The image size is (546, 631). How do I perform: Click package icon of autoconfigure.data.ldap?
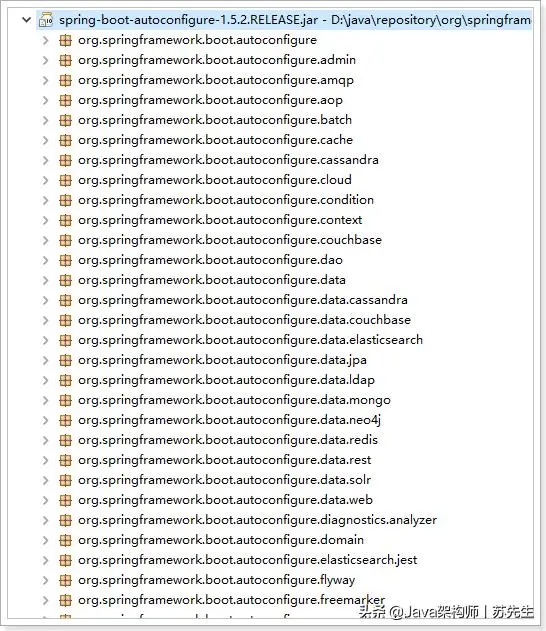pyautogui.click(x=65, y=380)
